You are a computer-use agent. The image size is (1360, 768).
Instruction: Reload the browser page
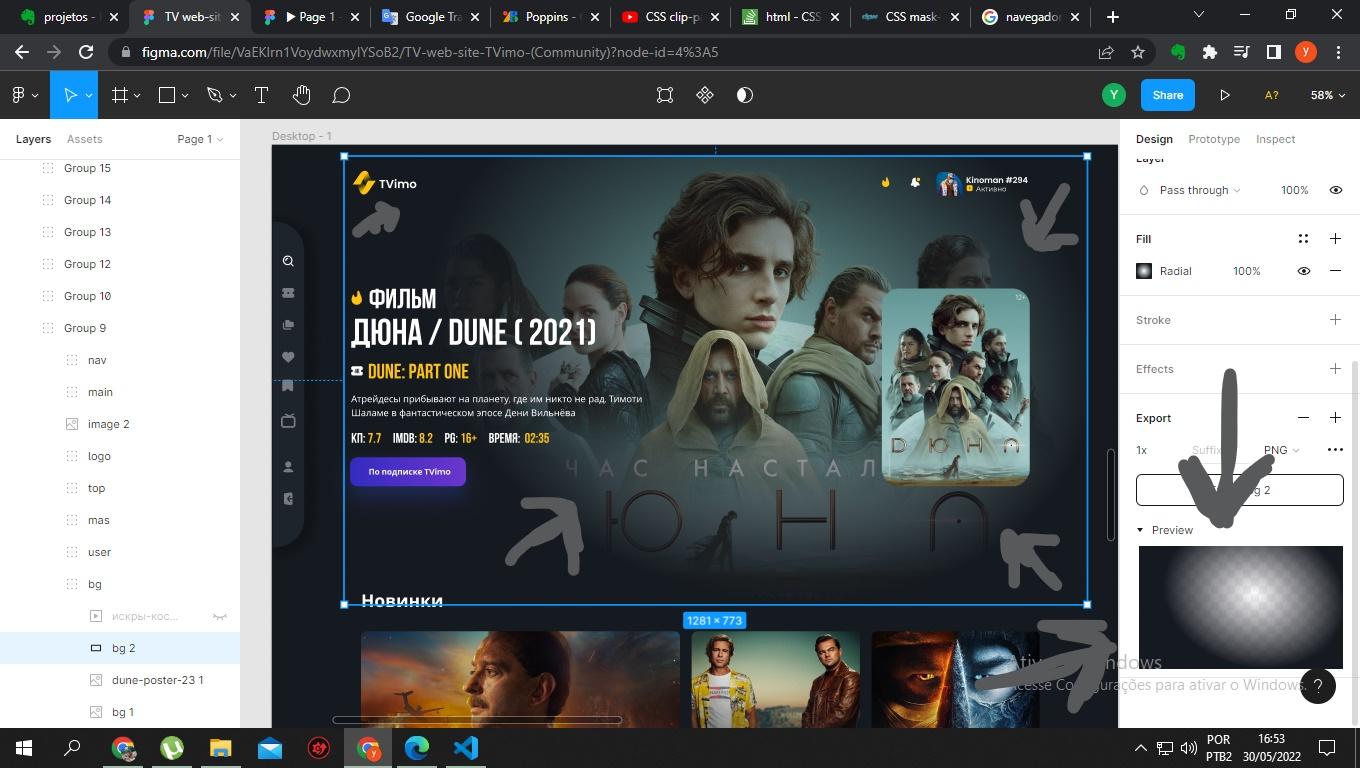tap(86, 52)
